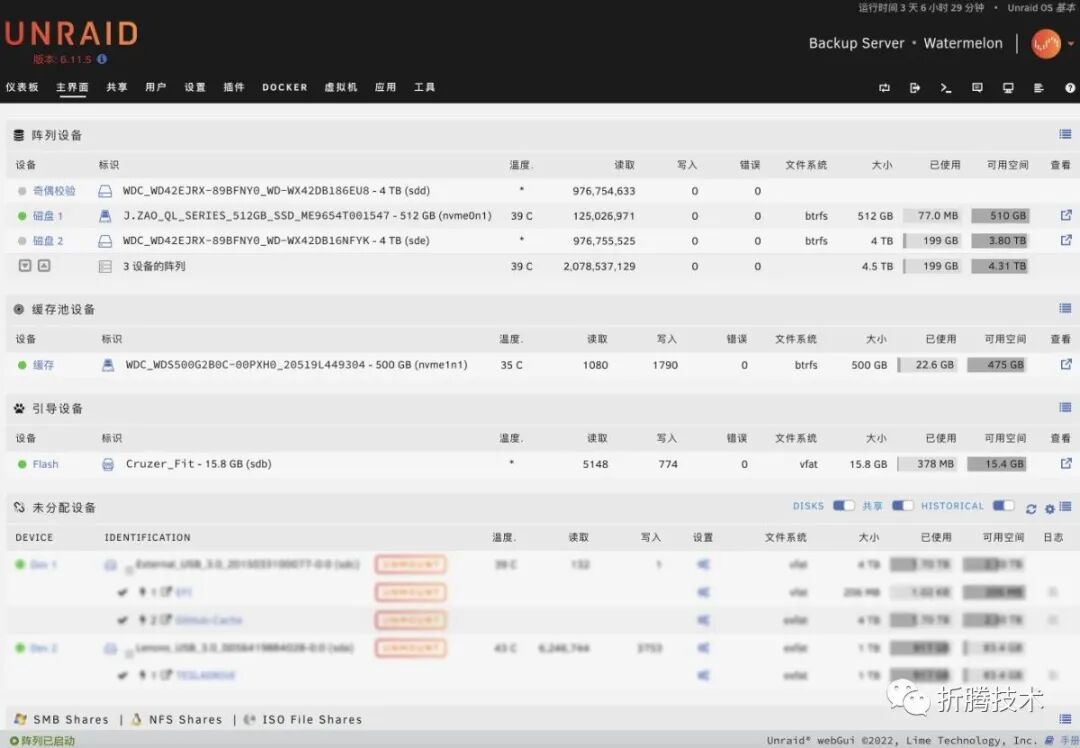Open the system info monitor icon
Viewport: 1080px width, 748px height.
pyautogui.click(x=1008, y=87)
